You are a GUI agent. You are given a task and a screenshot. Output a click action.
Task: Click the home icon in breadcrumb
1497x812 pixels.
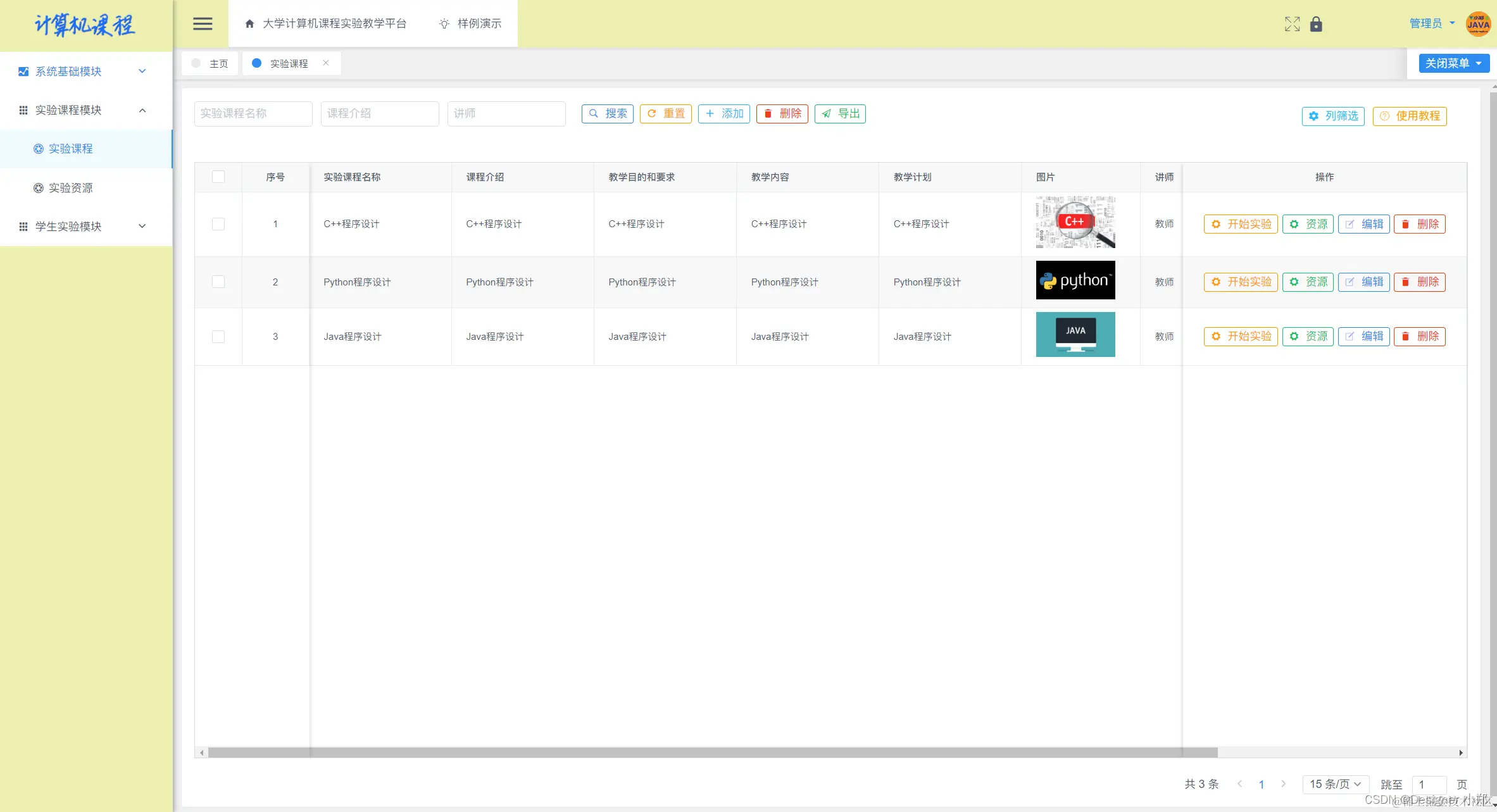(x=249, y=24)
